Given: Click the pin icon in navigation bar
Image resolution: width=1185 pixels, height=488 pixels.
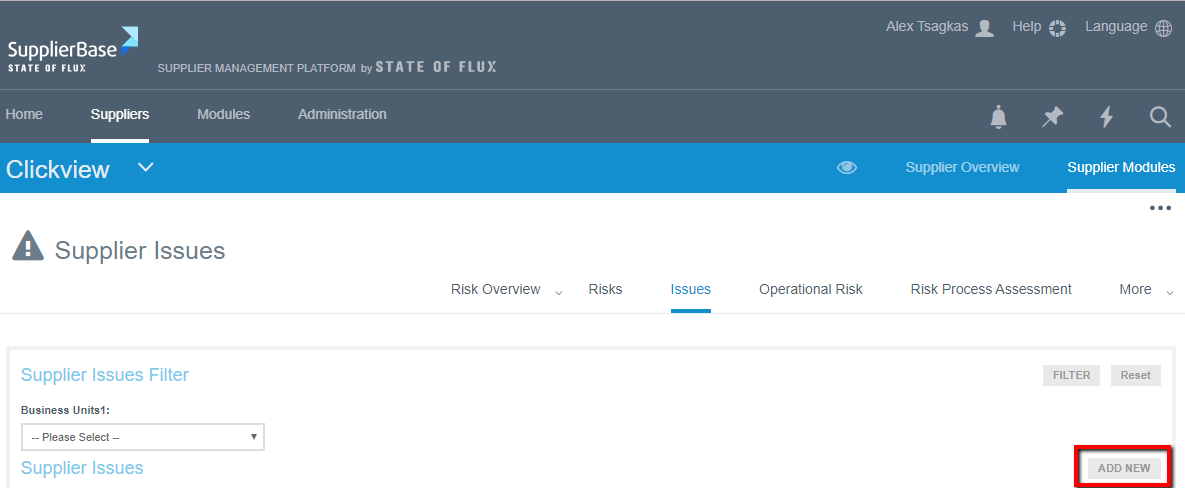Looking at the screenshot, I should tap(1052, 117).
